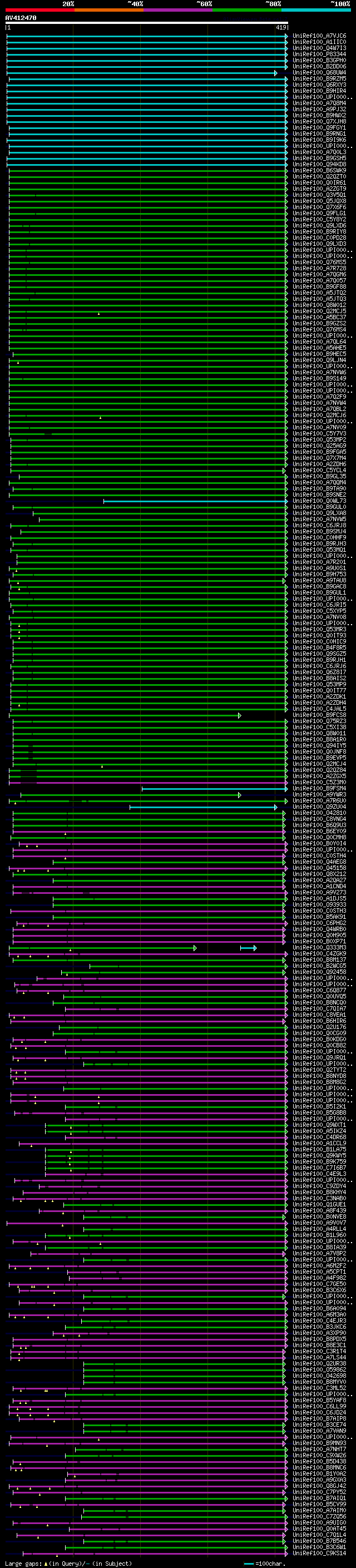Select label UniRef100_A7Q8M4
Viewport: 356px width, 1568px height.
[319, 103]
